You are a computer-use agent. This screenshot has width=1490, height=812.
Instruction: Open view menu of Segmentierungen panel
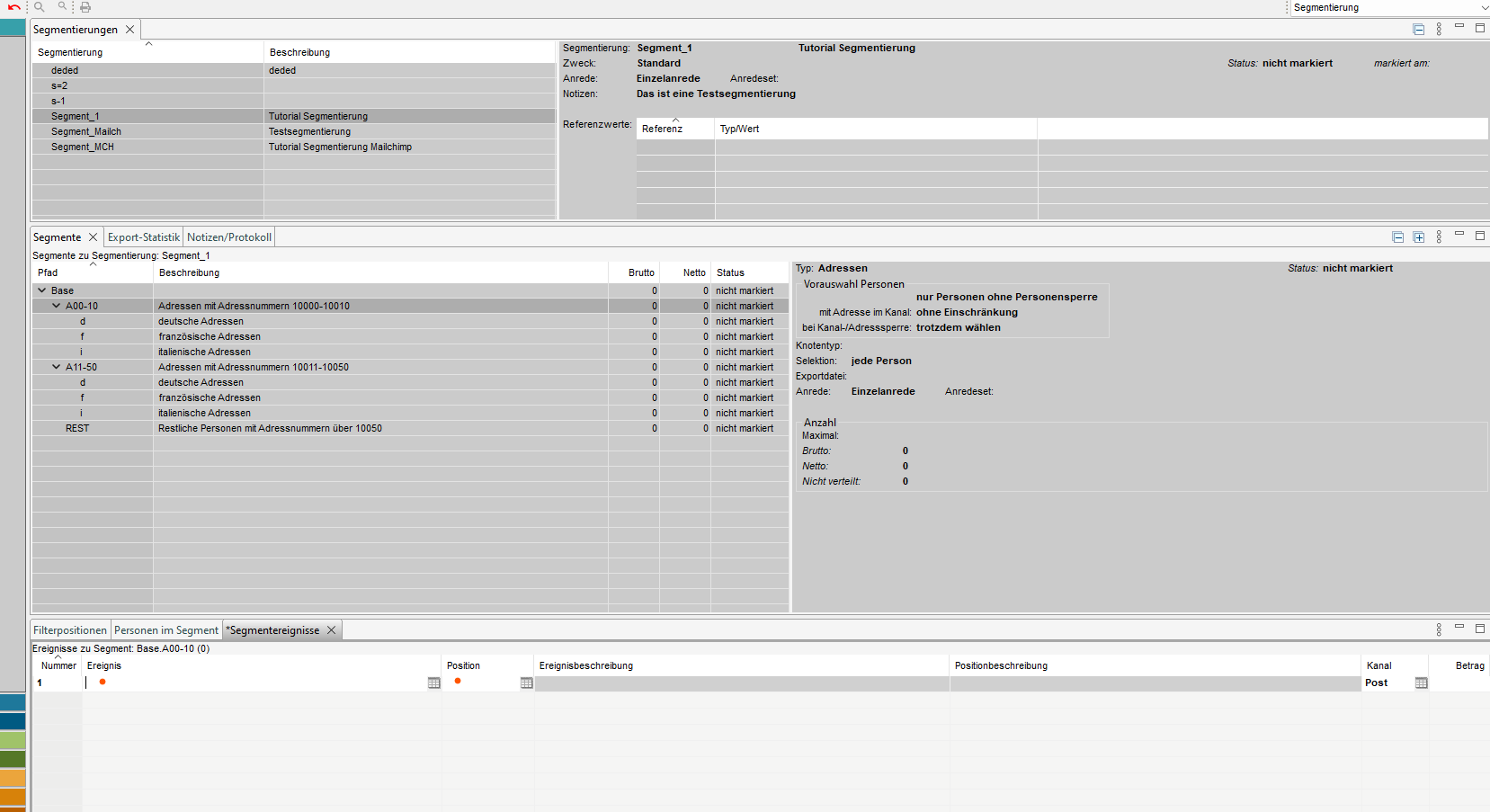click(1439, 30)
